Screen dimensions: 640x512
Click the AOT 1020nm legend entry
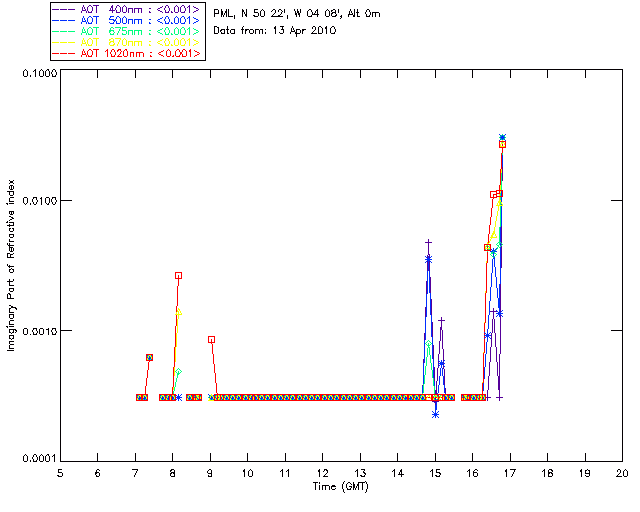pyautogui.click(x=127, y=53)
